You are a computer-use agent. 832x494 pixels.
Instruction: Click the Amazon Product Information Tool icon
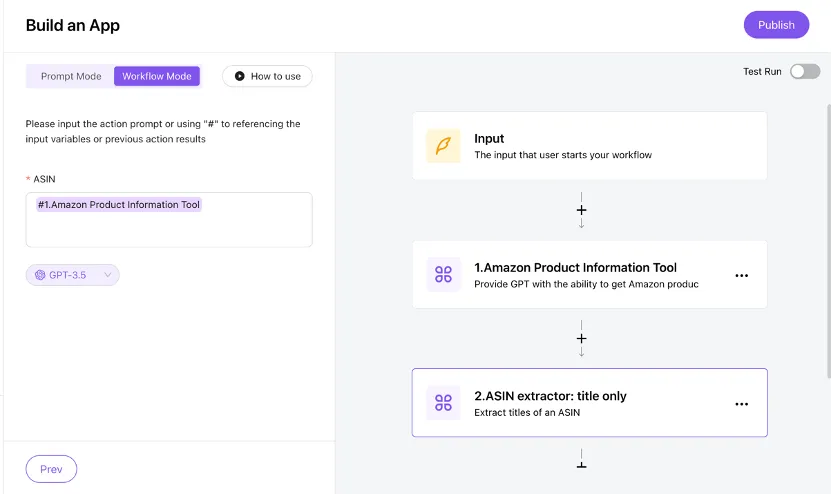coord(443,274)
